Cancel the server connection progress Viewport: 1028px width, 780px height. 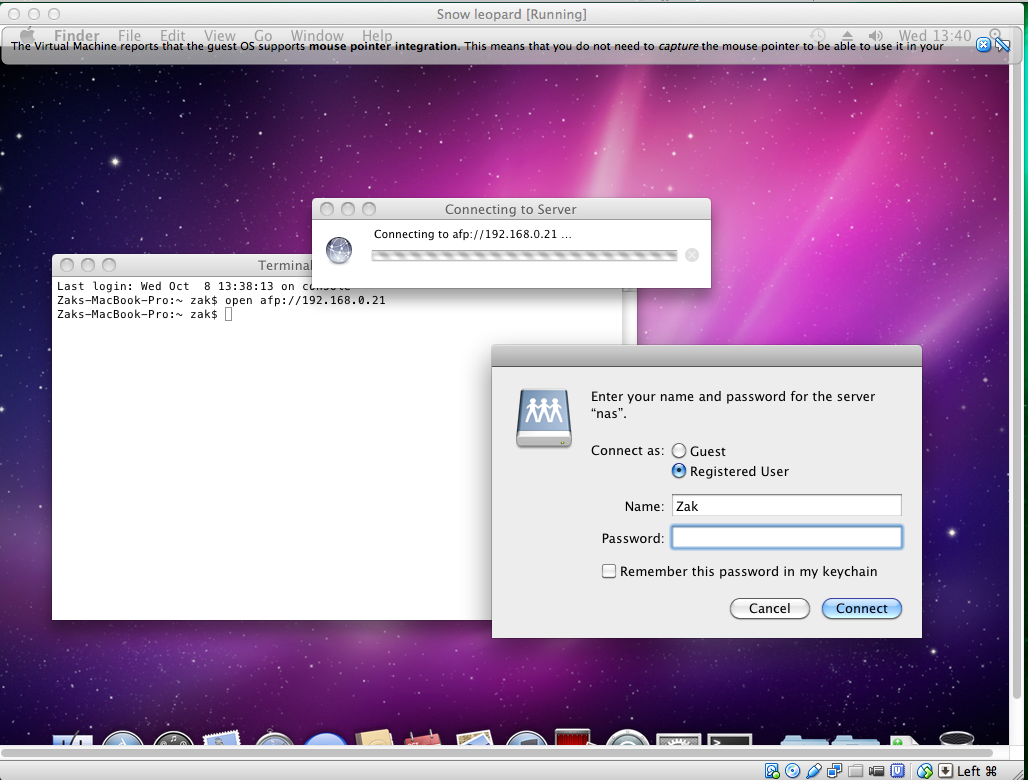(x=692, y=255)
